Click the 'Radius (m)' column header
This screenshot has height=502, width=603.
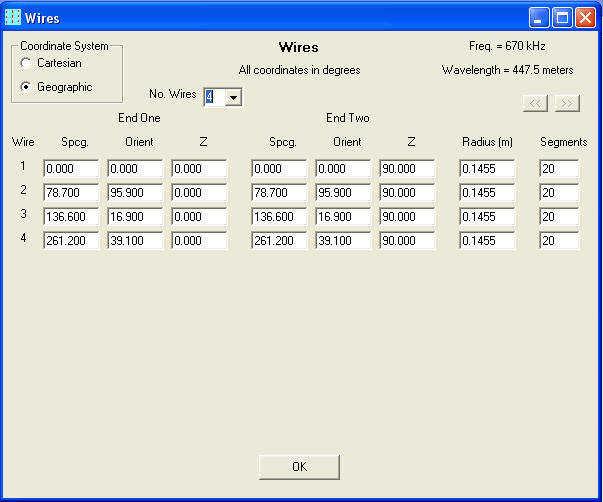click(487, 142)
